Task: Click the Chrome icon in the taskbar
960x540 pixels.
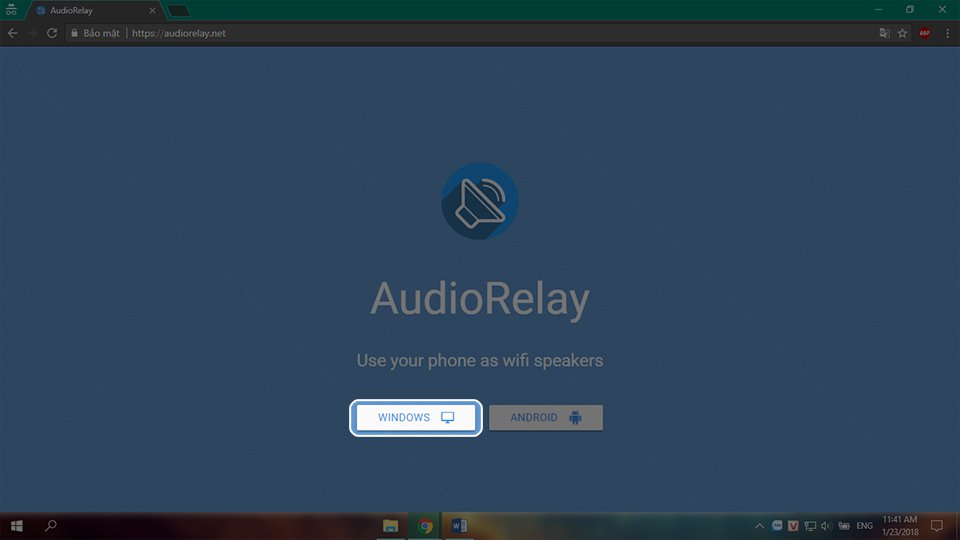Action: [x=425, y=526]
